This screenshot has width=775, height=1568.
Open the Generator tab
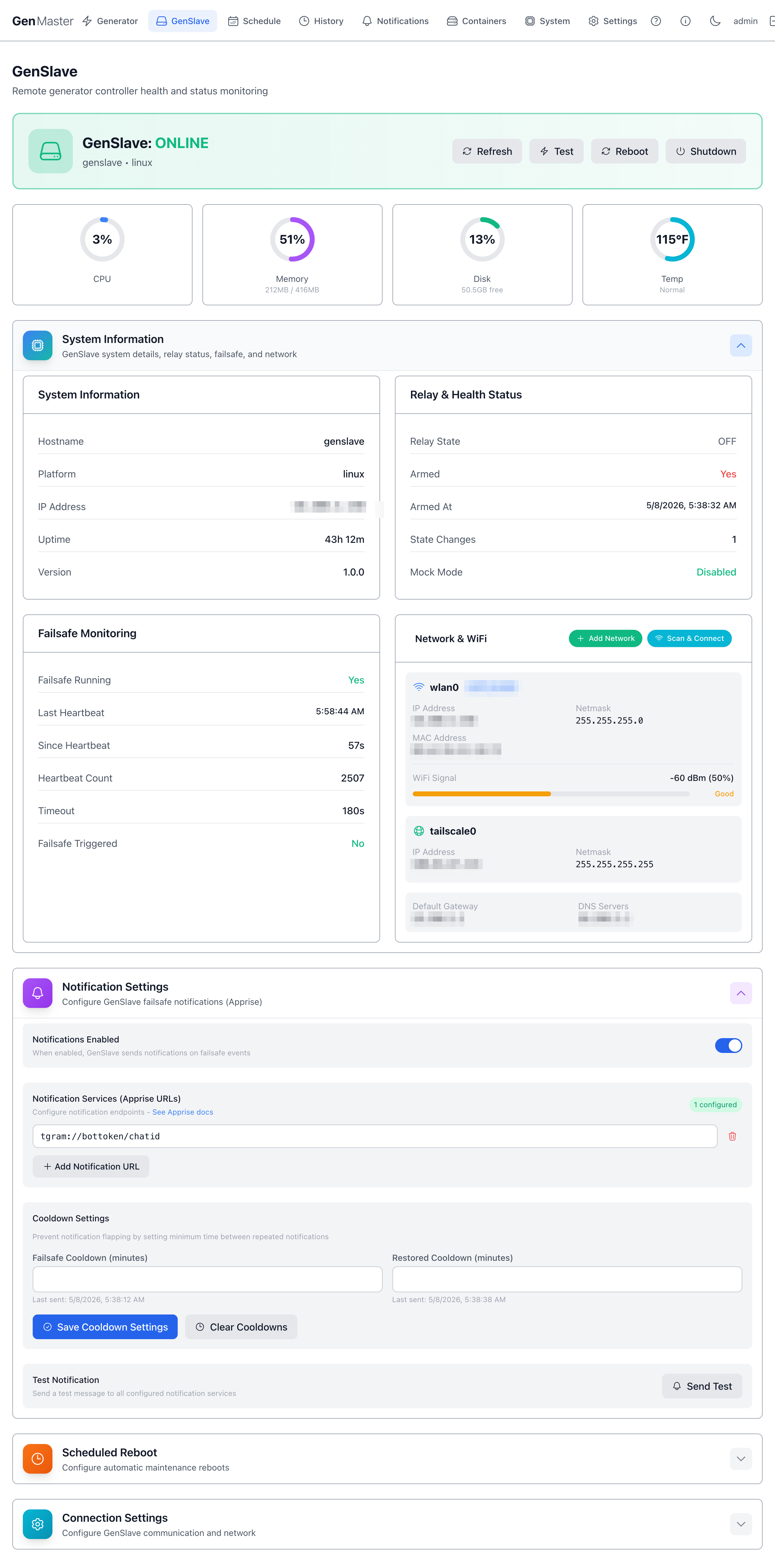[x=110, y=21]
